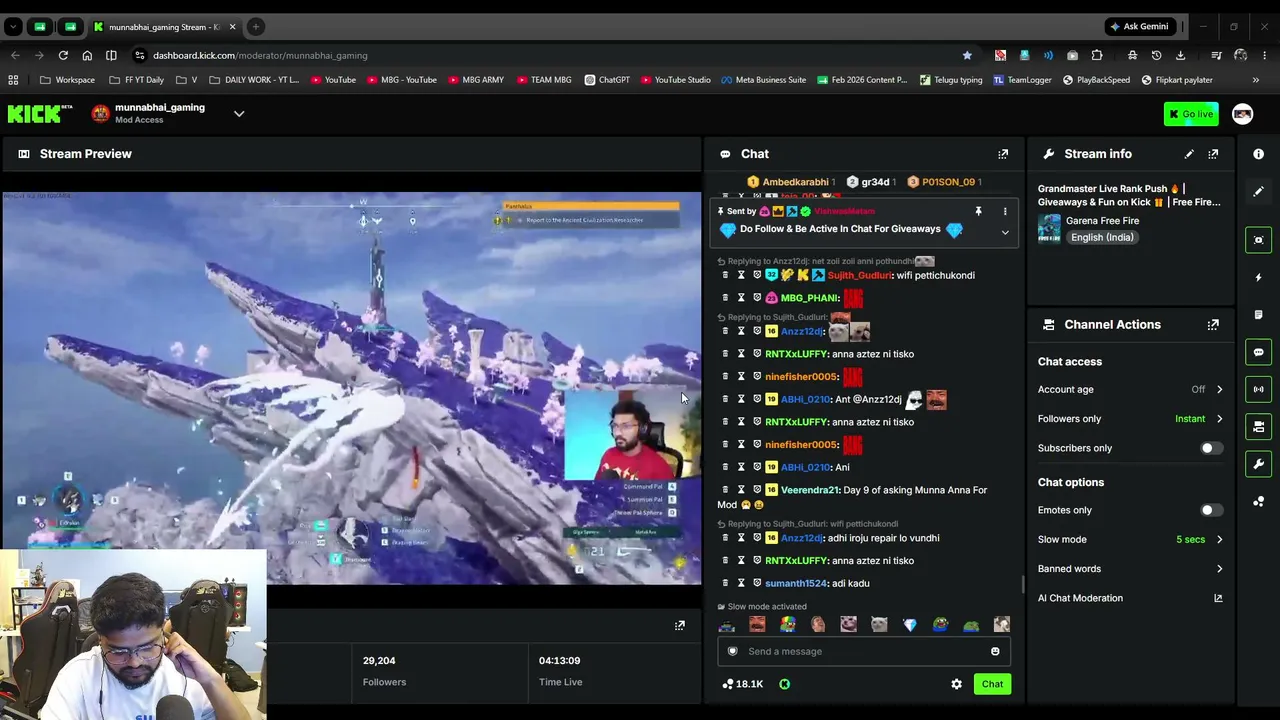Open Veerendra21's user profile
This screenshot has height=720, width=1280.
(x=809, y=490)
